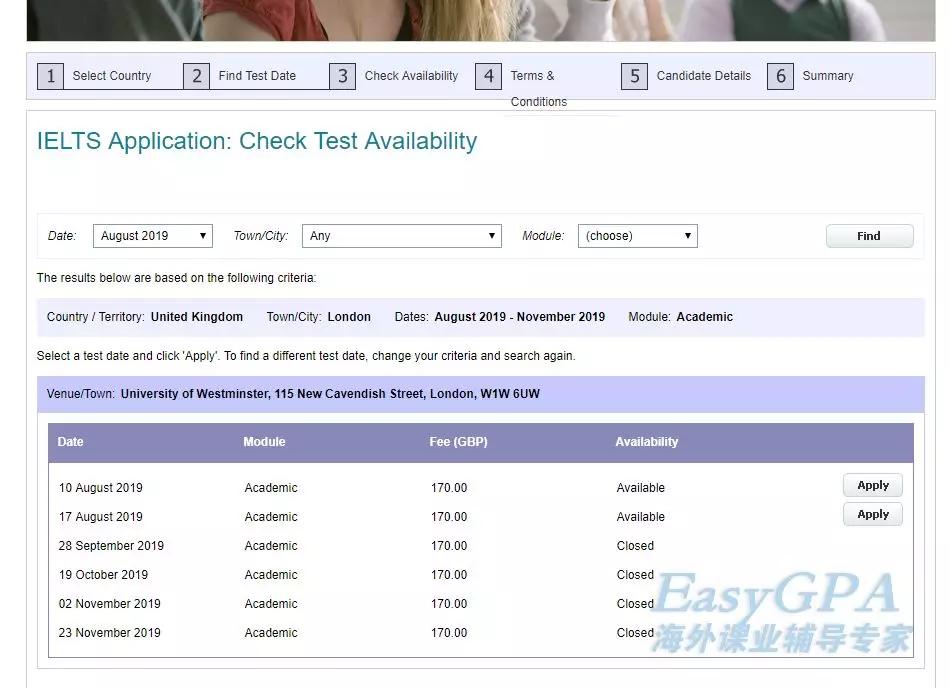Image resolution: width=949 pixels, height=688 pixels.
Task: Open the Date dropdown showing August 2019
Action: 153,236
